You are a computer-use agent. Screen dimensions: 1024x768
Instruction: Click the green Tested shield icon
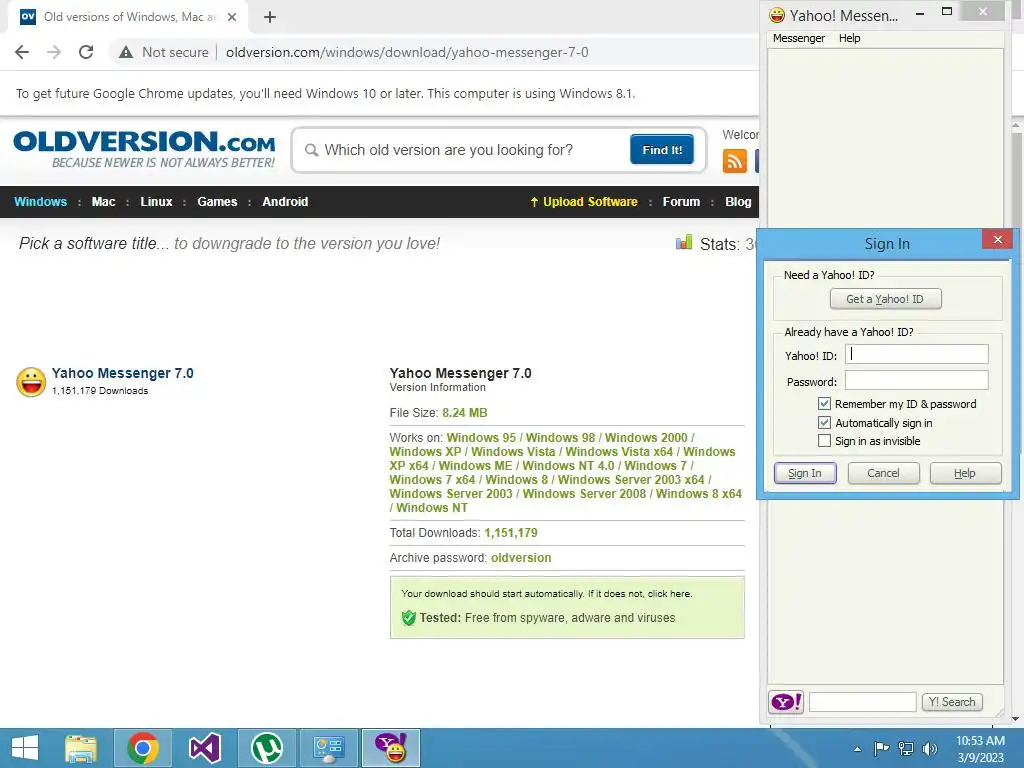click(409, 618)
